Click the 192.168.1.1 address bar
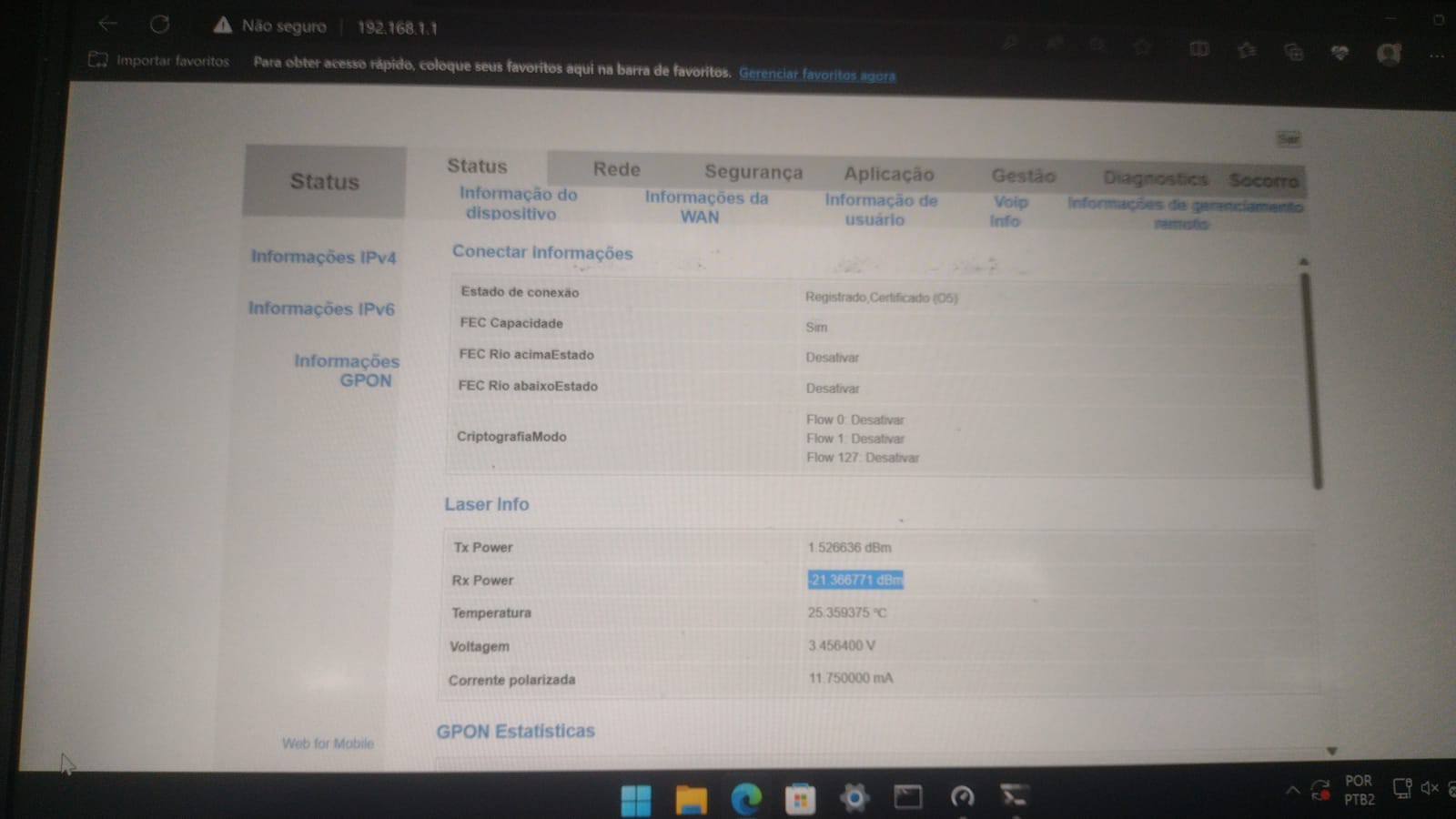The width and height of the screenshot is (1456, 819). tap(397, 28)
